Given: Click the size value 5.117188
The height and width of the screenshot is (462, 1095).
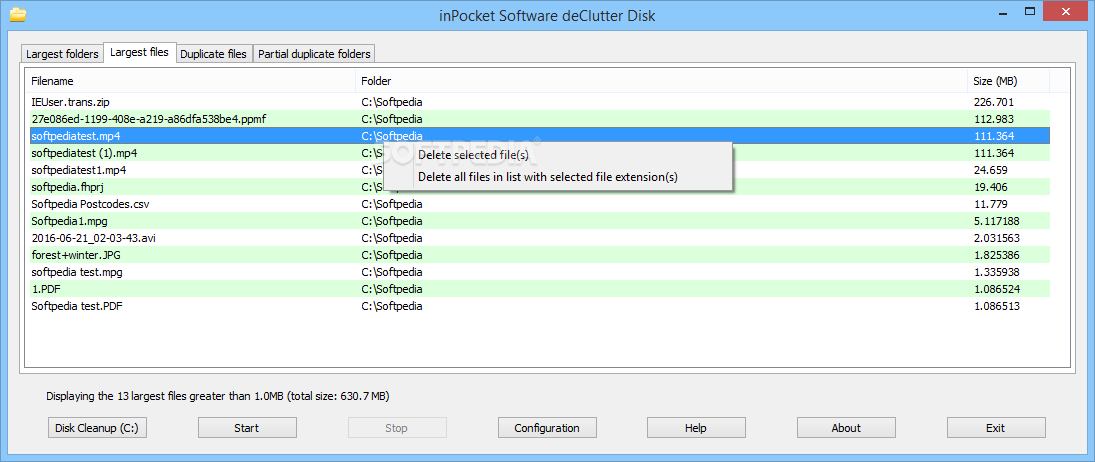Looking at the screenshot, I should point(997,221).
